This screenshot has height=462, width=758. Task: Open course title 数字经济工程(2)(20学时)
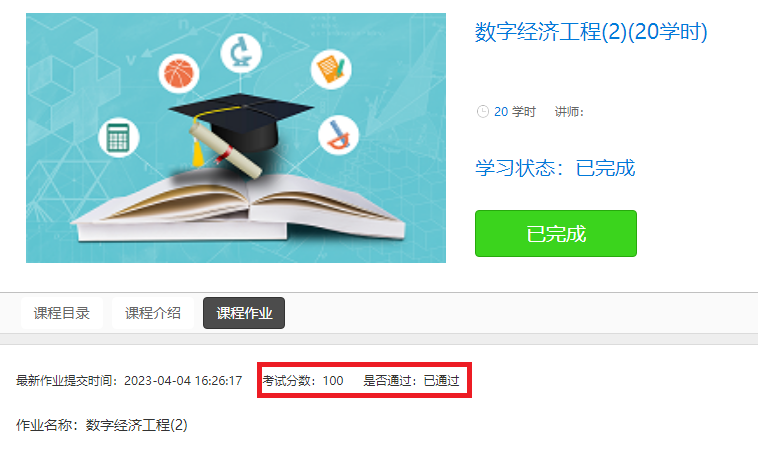click(591, 32)
